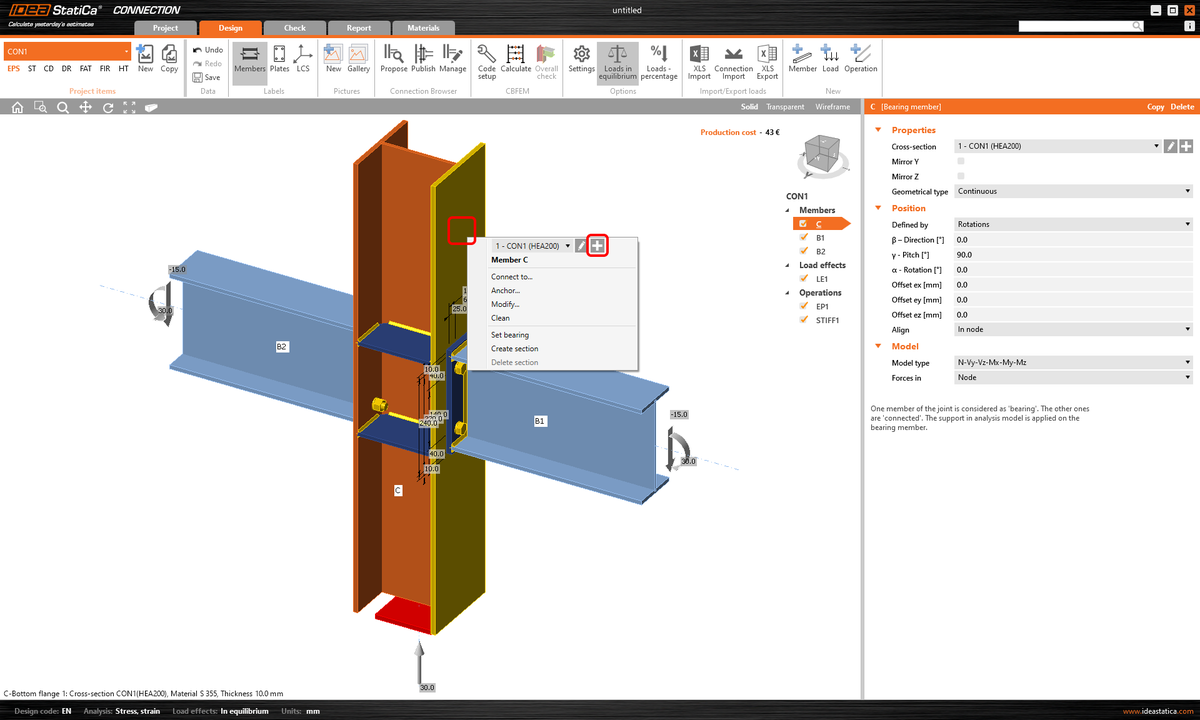
Task: Click the Propose icon in Connection Browser
Action: (393, 62)
